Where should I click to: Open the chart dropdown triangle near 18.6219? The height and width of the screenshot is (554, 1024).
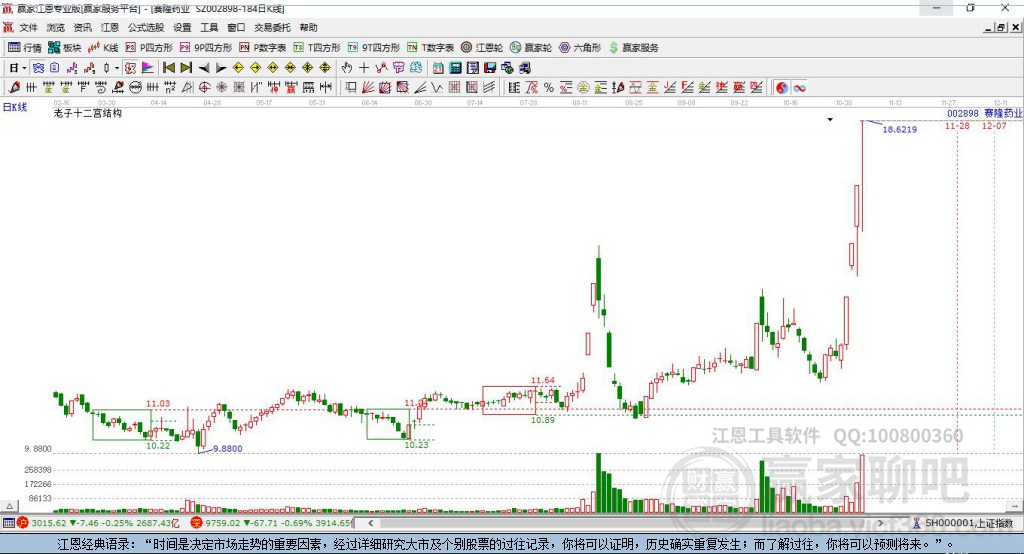830,120
